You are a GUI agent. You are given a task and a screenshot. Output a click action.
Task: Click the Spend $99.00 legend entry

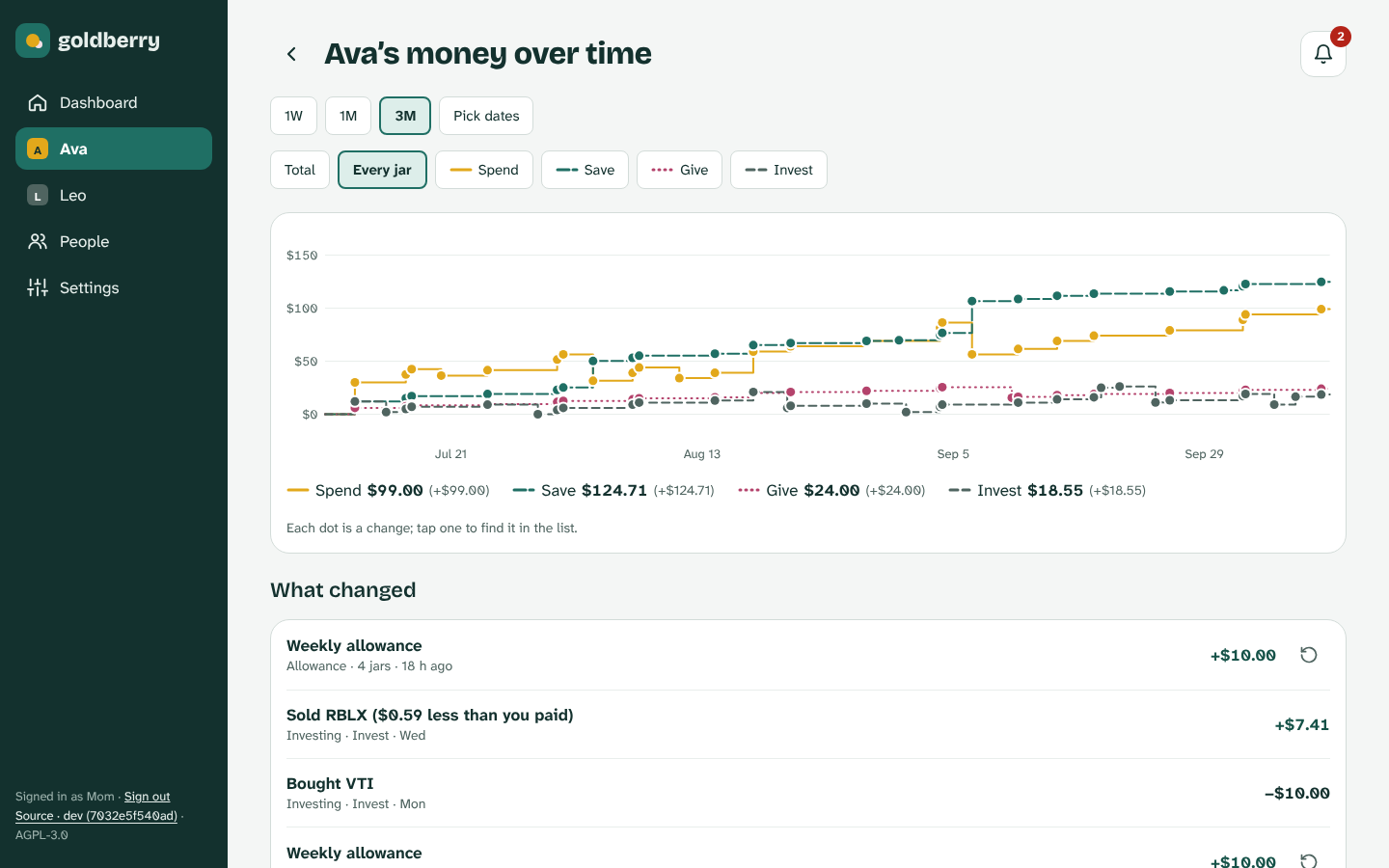pos(388,490)
